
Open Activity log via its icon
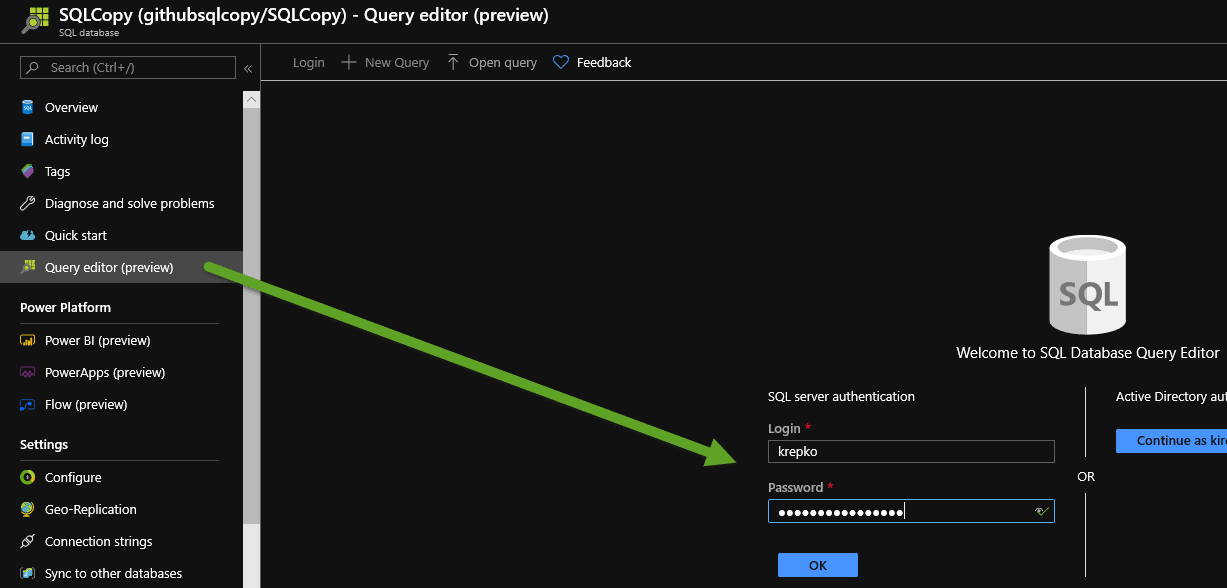pyautogui.click(x=28, y=139)
